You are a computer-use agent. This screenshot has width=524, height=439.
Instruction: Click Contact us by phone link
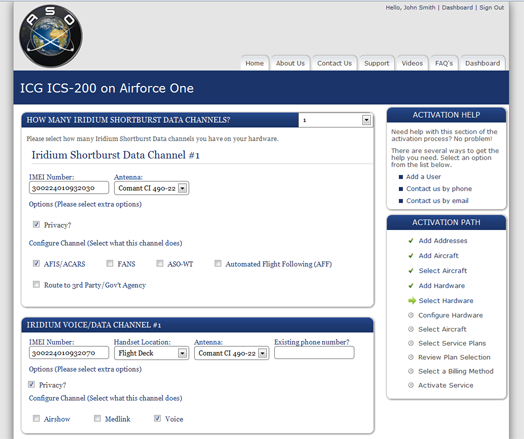[439, 189]
